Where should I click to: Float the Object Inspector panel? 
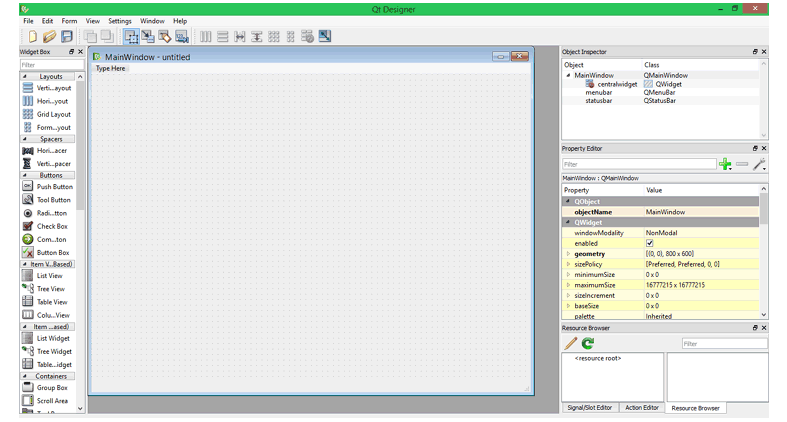(755, 52)
